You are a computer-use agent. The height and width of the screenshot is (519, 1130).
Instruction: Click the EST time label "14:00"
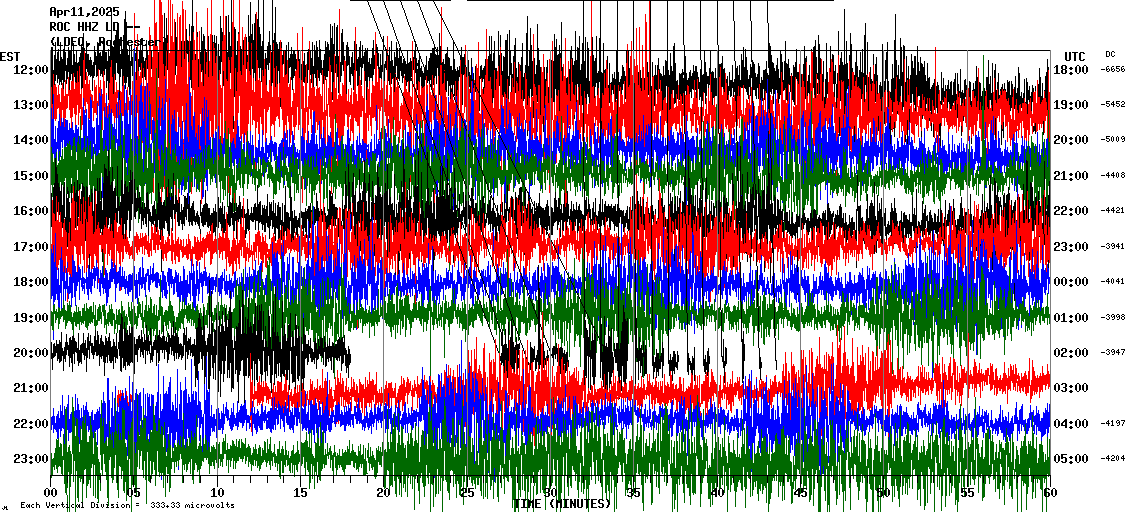tap(29, 141)
